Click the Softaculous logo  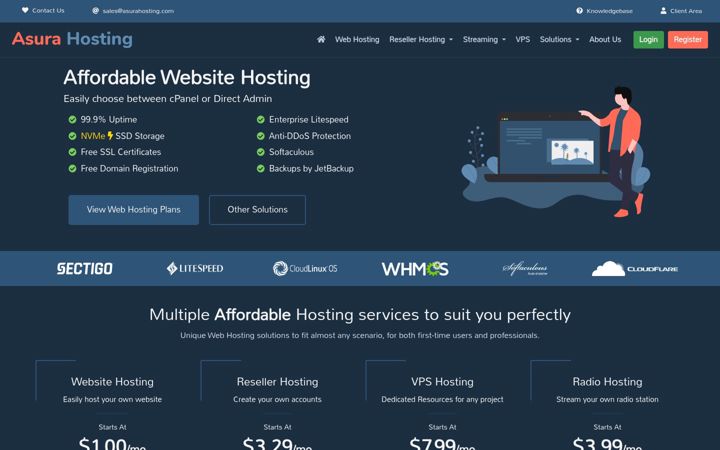click(525, 268)
